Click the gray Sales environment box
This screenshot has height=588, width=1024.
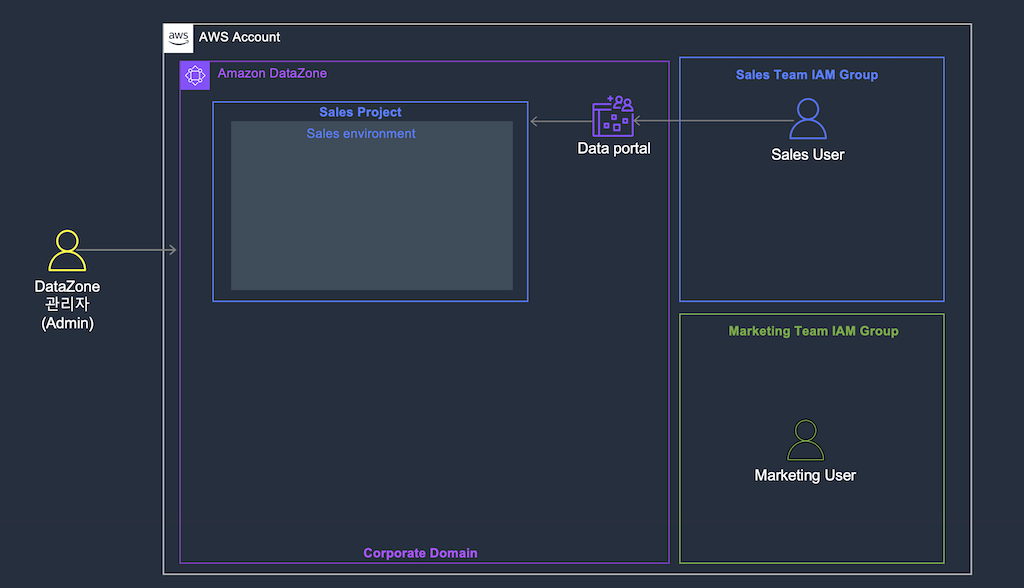(x=372, y=205)
